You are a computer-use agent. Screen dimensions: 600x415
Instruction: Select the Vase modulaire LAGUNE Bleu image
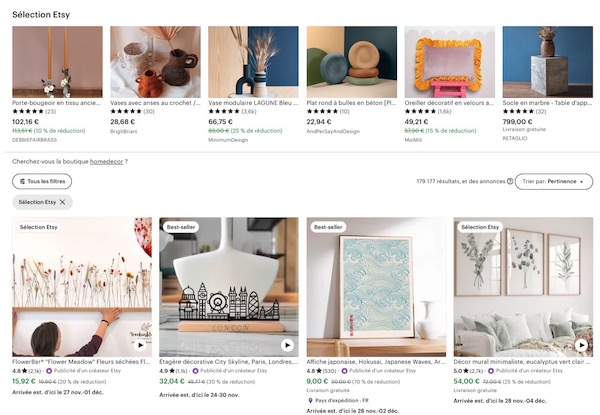(253, 61)
